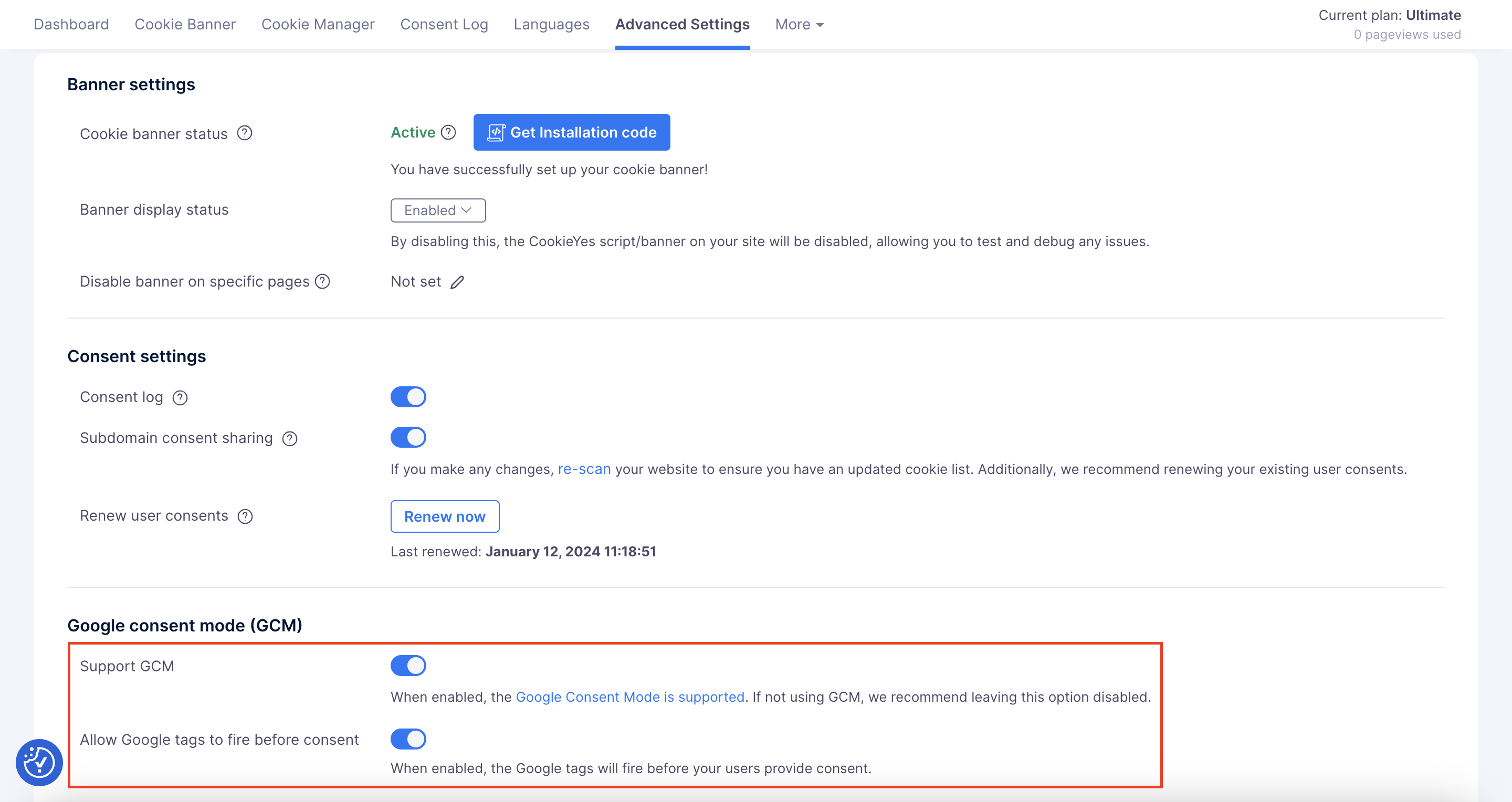Toggle the Consent log switch
1512x802 pixels.
coord(408,397)
